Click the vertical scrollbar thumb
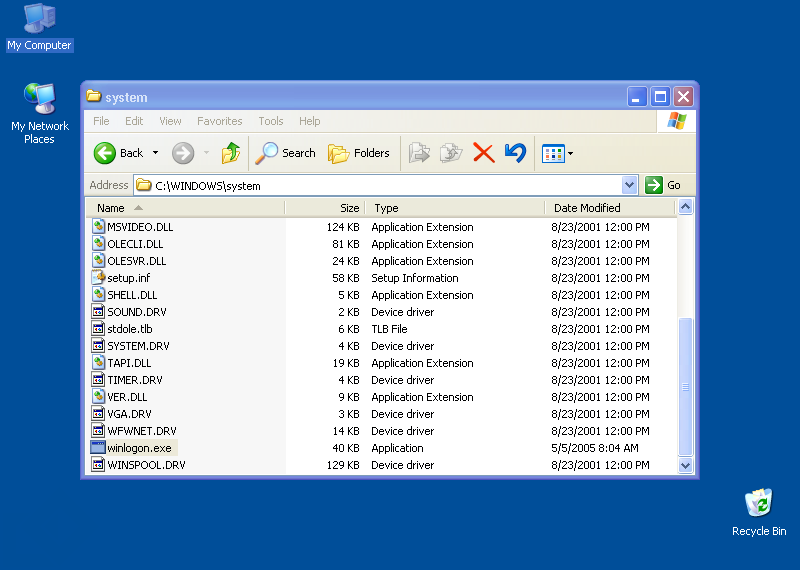 (685, 387)
